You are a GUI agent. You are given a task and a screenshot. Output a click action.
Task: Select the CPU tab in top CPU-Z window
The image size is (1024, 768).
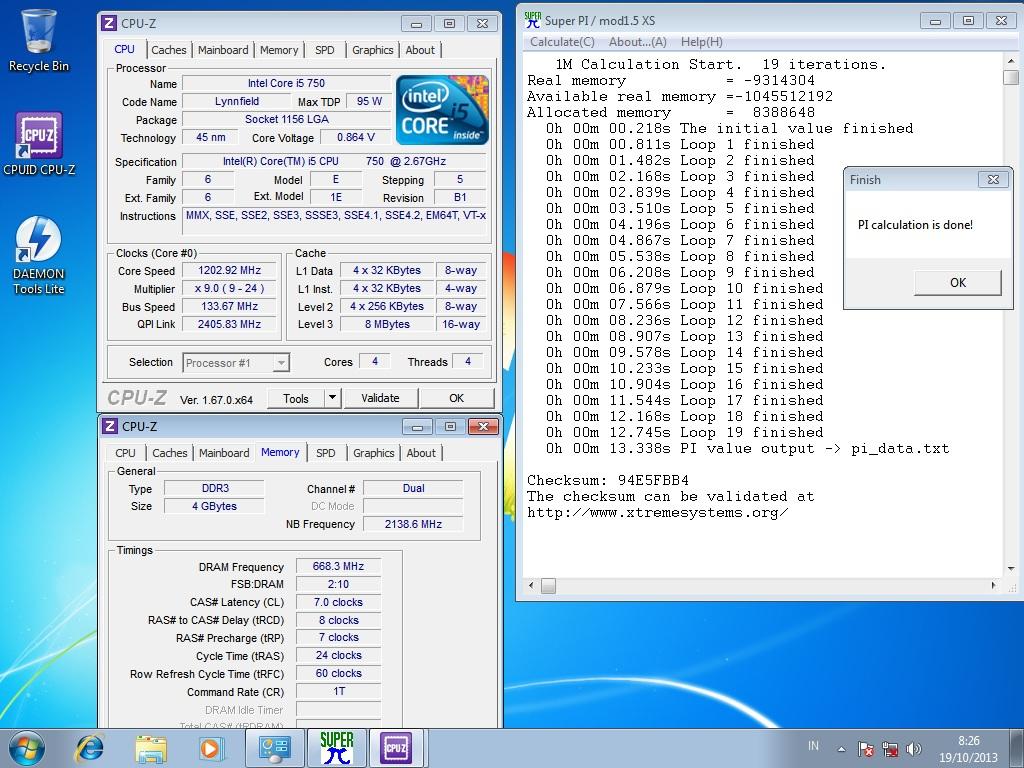(124, 49)
